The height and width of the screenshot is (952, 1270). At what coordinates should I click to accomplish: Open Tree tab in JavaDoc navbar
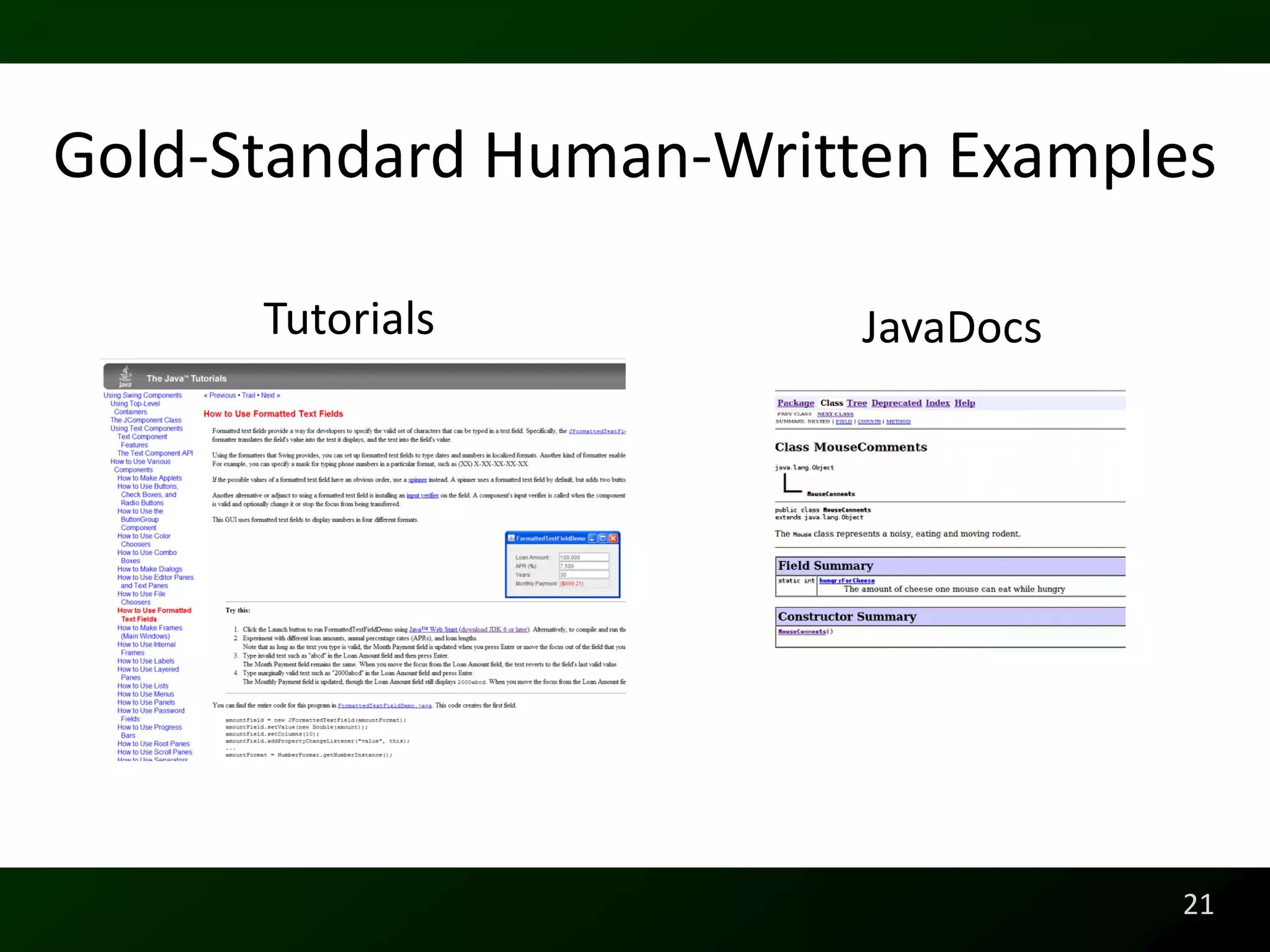pyautogui.click(x=856, y=403)
